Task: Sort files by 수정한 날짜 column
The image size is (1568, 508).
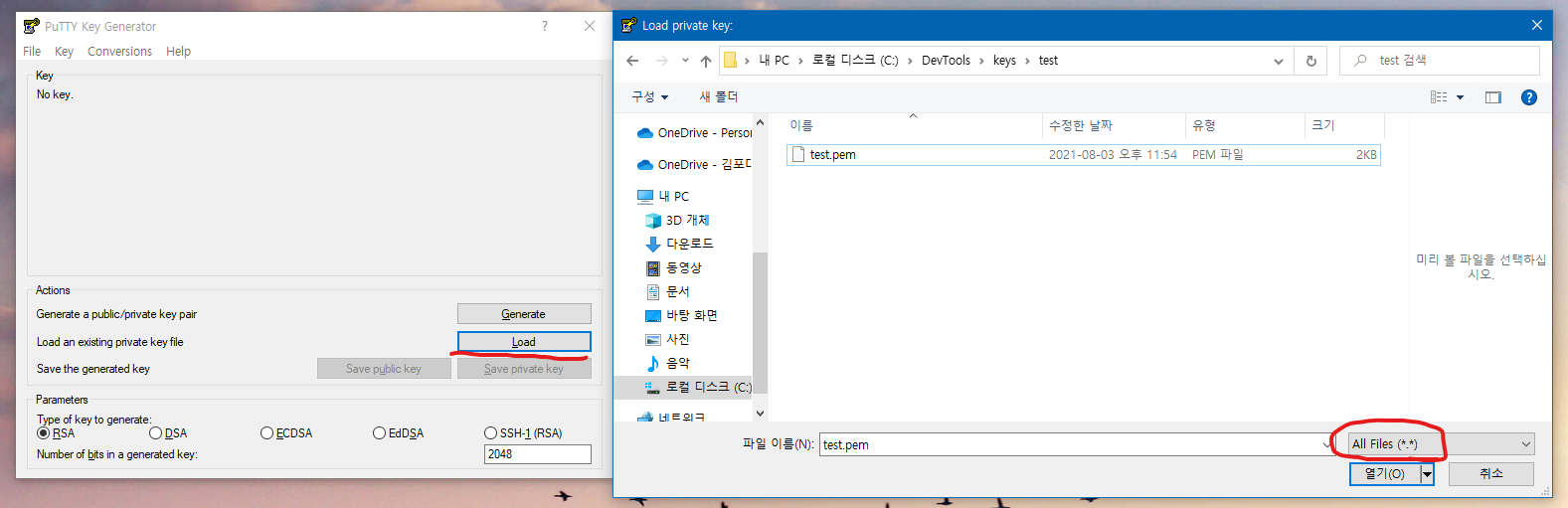Action: pos(1115,125)
